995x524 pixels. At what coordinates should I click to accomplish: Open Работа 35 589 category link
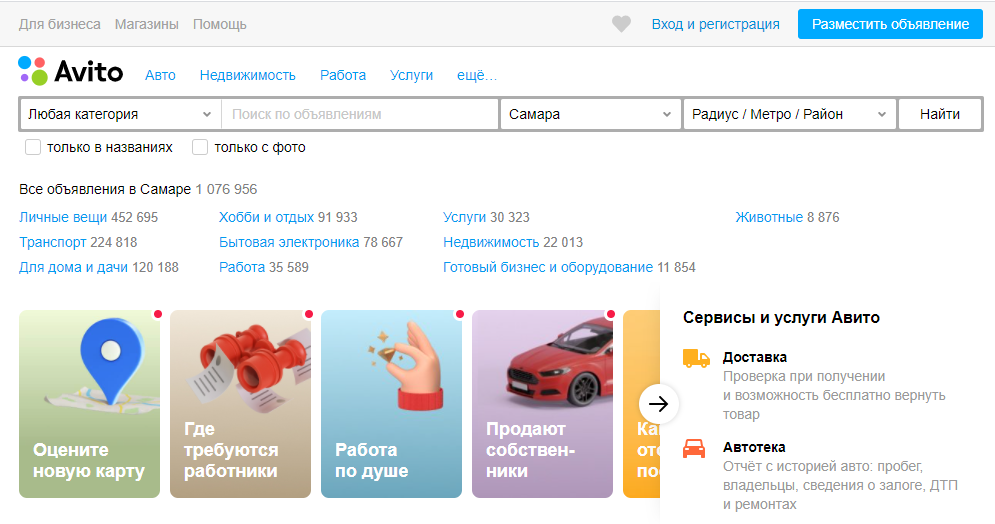pos(242,267)
